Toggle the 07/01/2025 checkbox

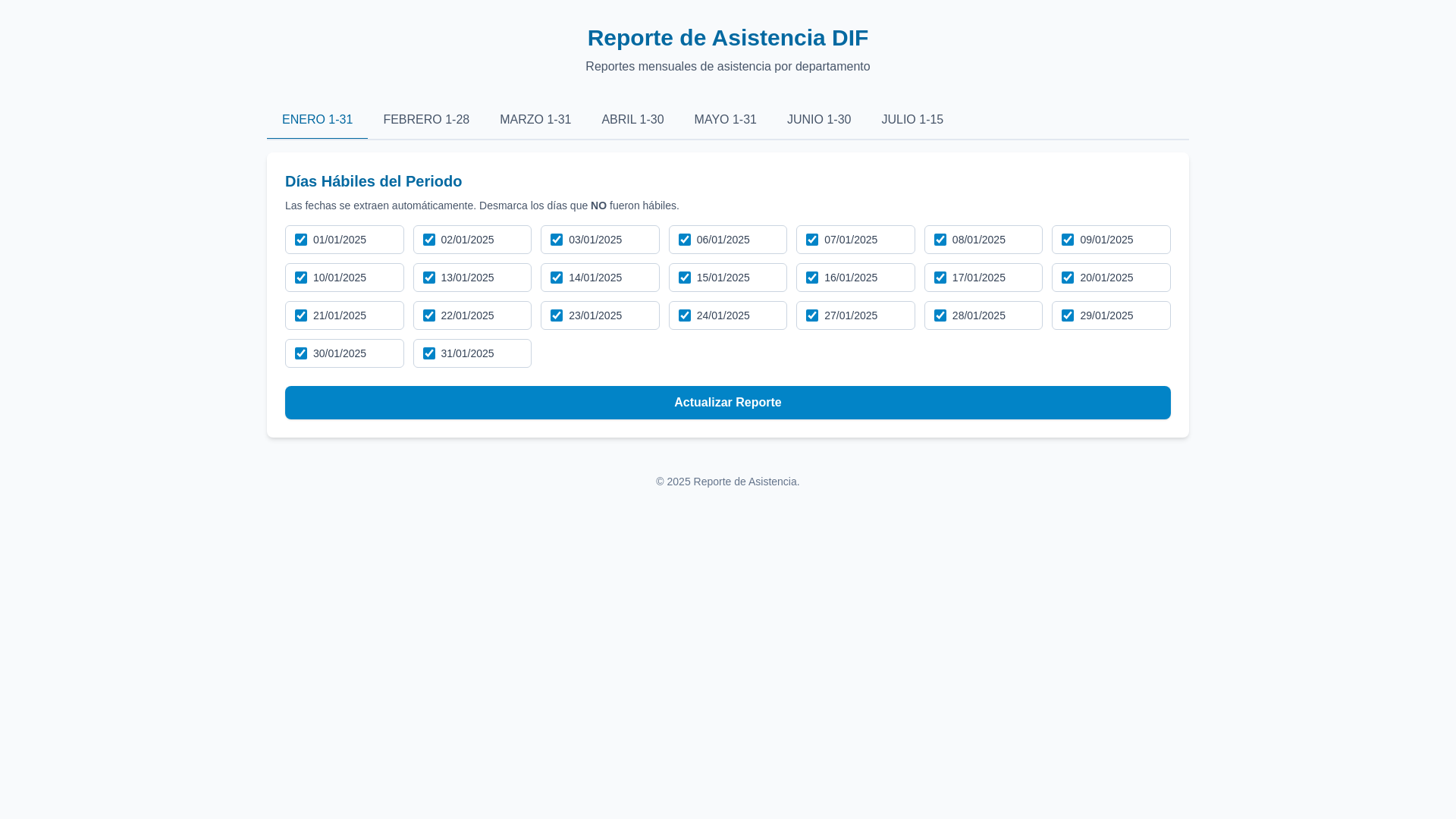coord(812,240)
